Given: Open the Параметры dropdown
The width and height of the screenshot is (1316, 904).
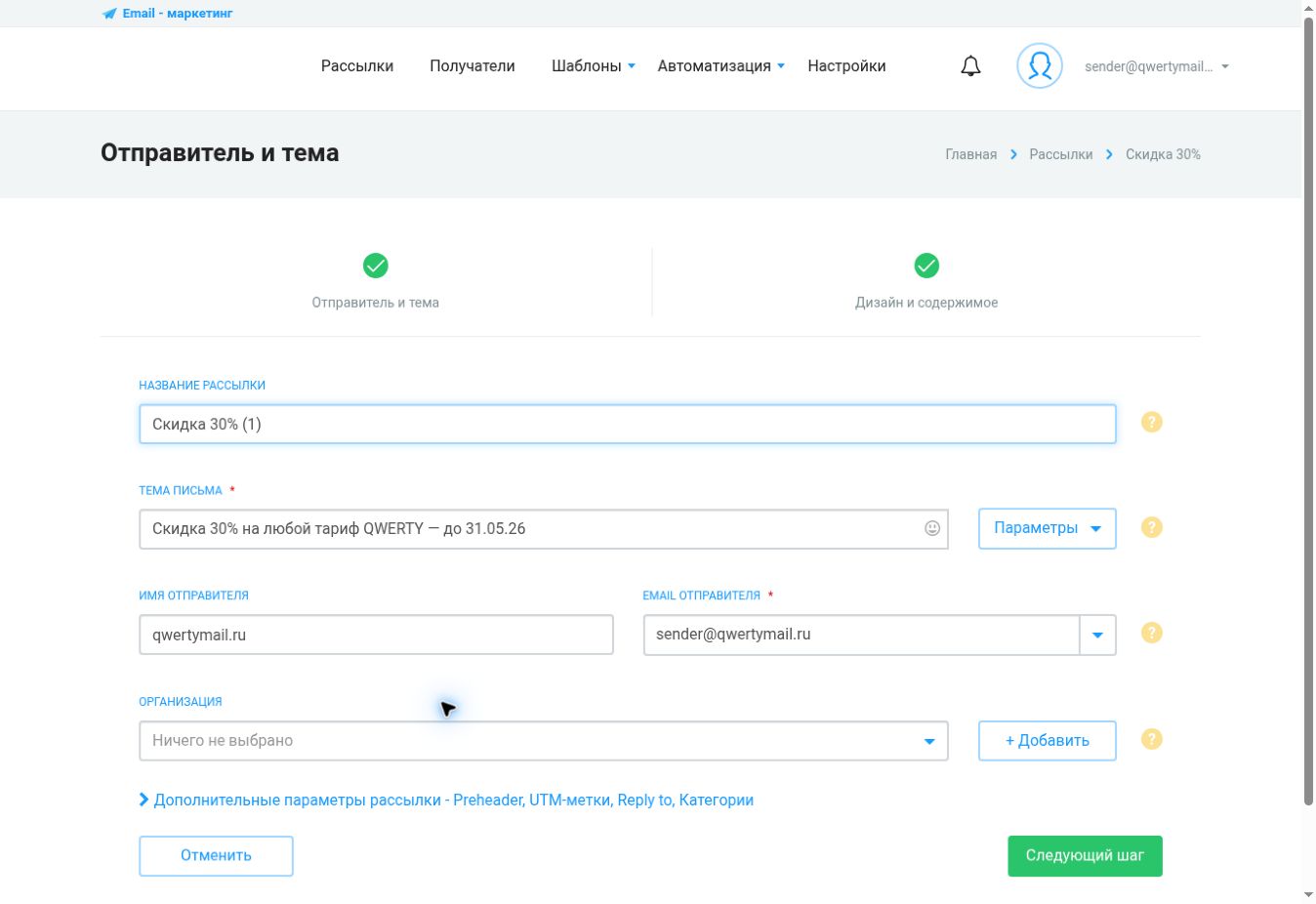Looking at the screenshot, I should [1048, 528].
